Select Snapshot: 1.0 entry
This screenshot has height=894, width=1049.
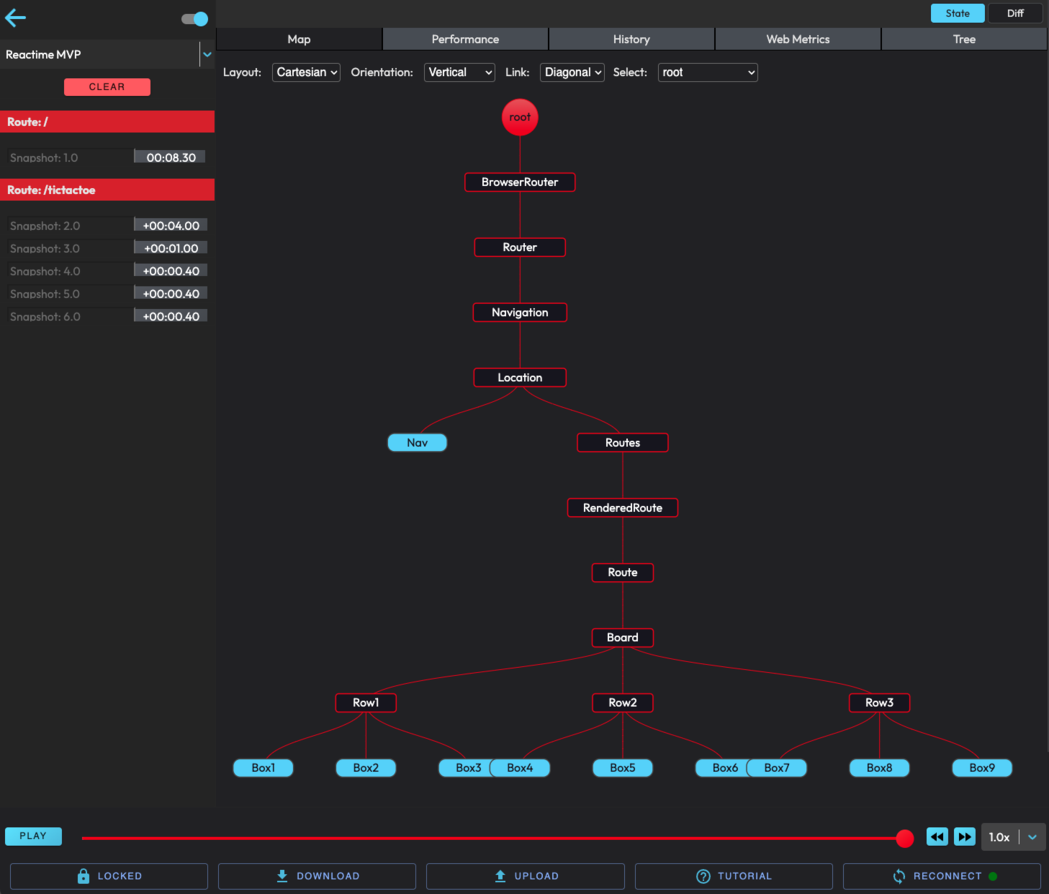coord(107,157)
